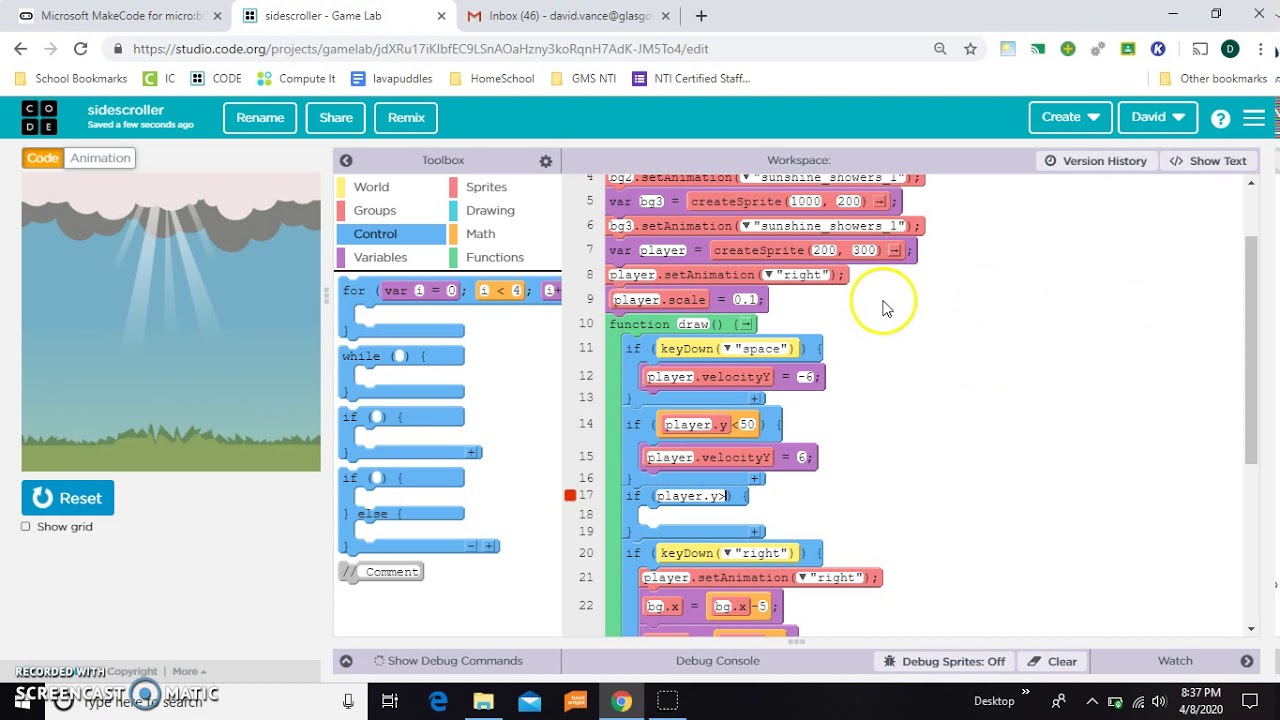This screenshot has width=1280, height=720.
Task: Click the browser back arrow
Action: [x=21, y=49]
